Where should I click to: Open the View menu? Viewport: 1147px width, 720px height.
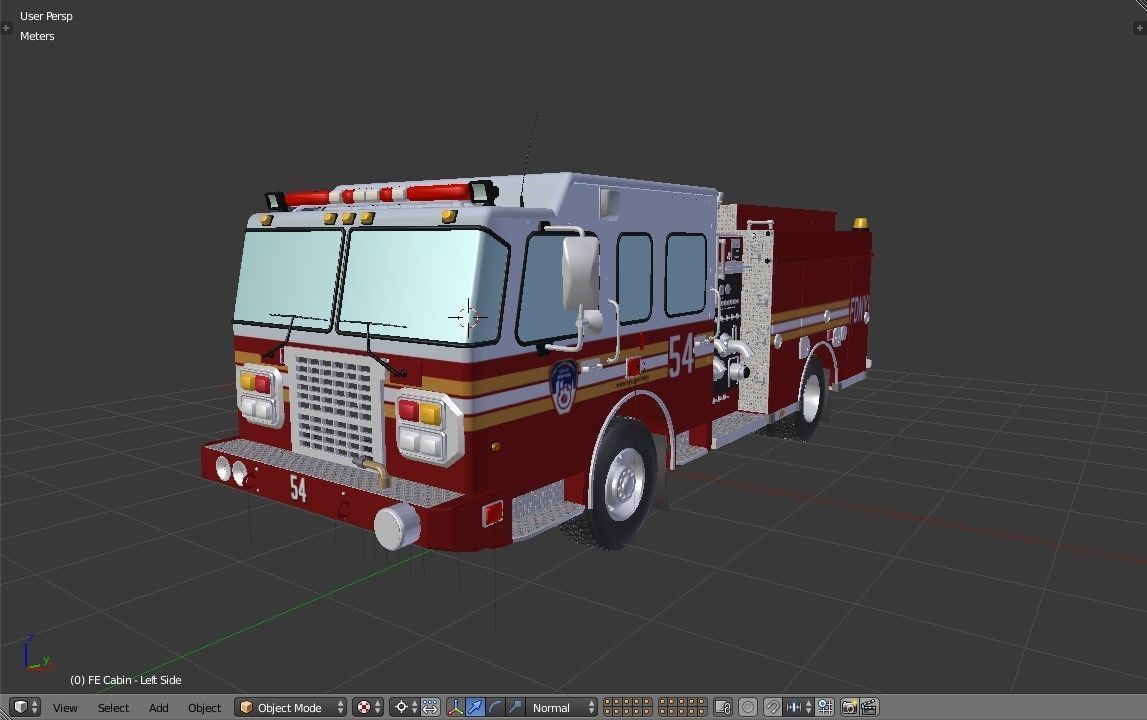[x=65, y=708]
